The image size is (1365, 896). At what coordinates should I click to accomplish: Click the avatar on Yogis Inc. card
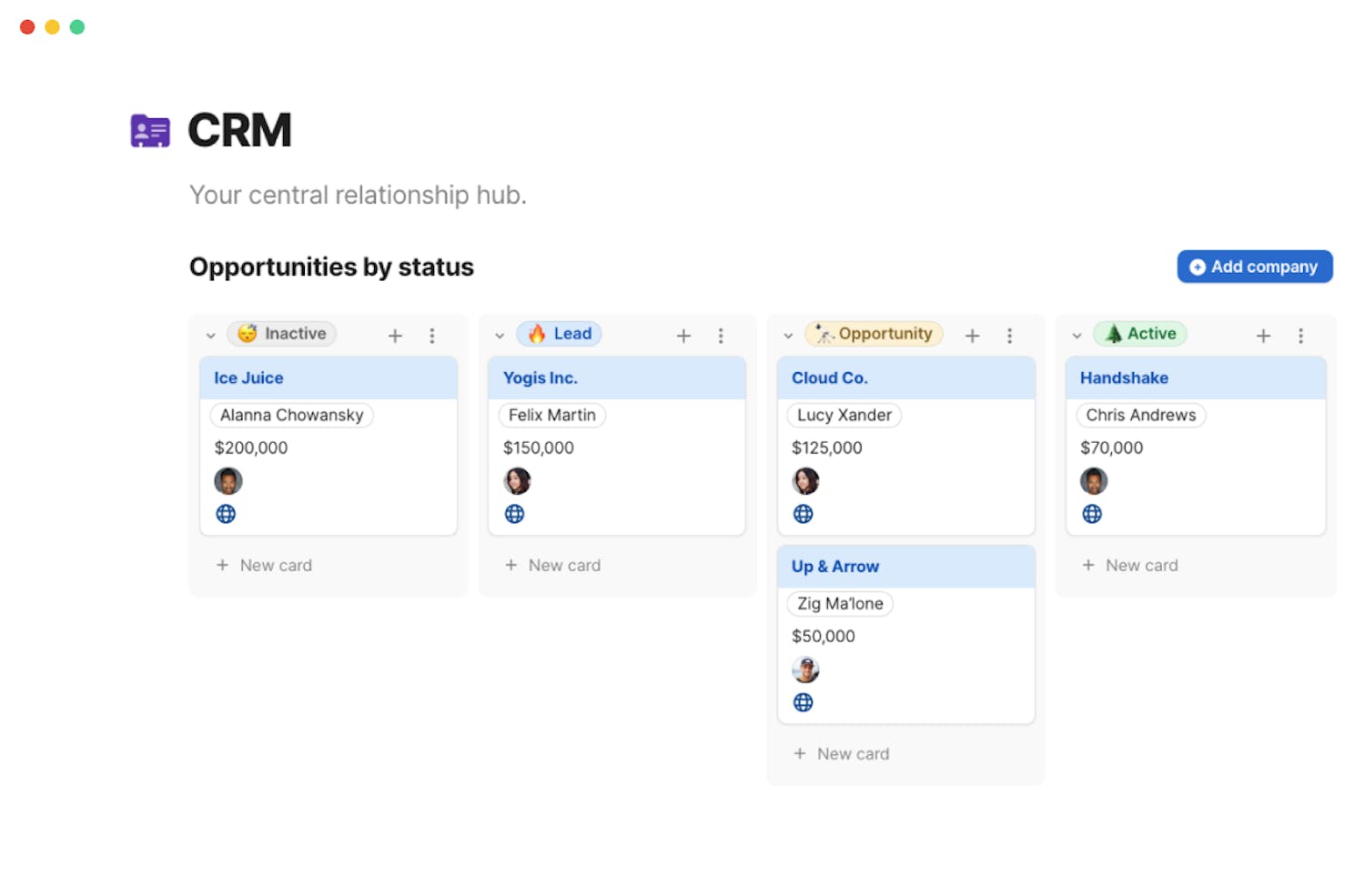pyautogui.click(x=517, y=481)
